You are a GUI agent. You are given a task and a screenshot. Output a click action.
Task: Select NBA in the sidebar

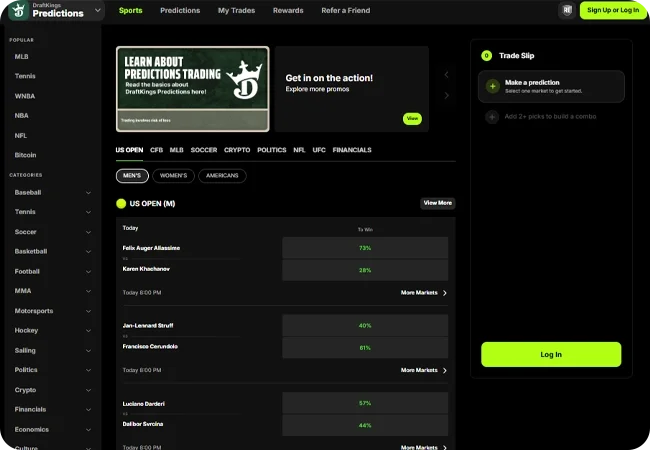coord(22,115)
